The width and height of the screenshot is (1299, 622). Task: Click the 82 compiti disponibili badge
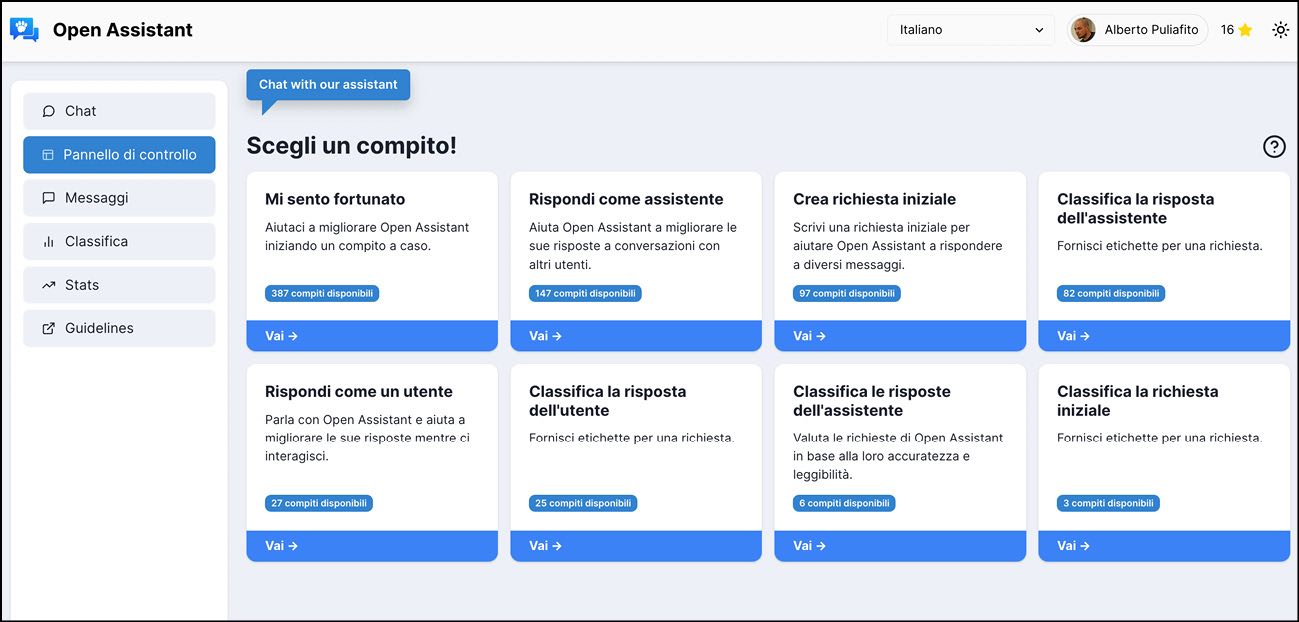coord(1111,294)
